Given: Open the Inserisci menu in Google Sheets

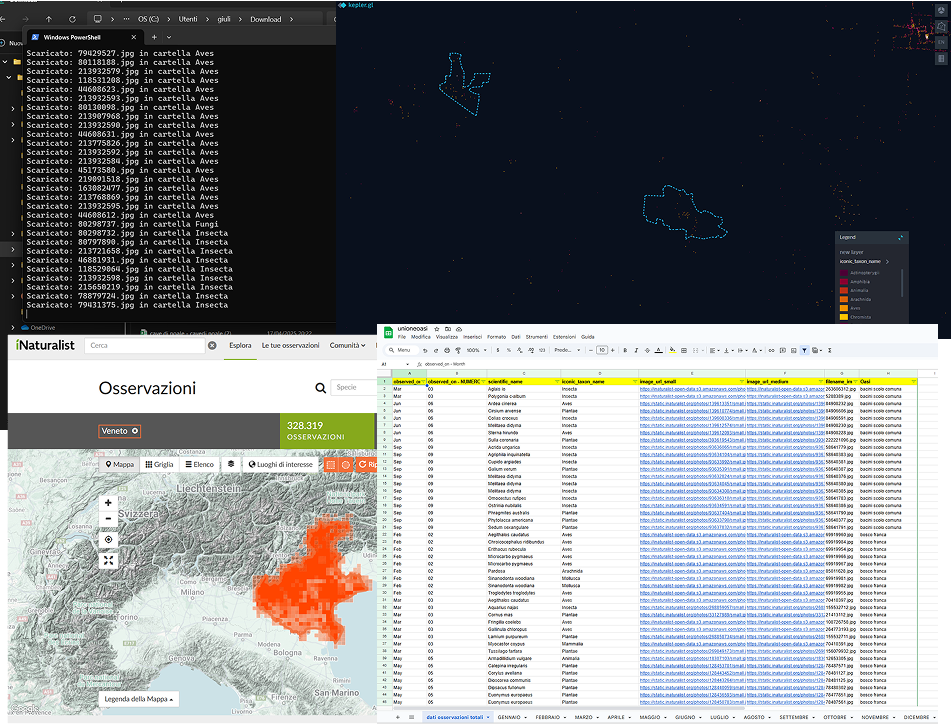Looking at the screenshot, I should [x=472, y=337].
